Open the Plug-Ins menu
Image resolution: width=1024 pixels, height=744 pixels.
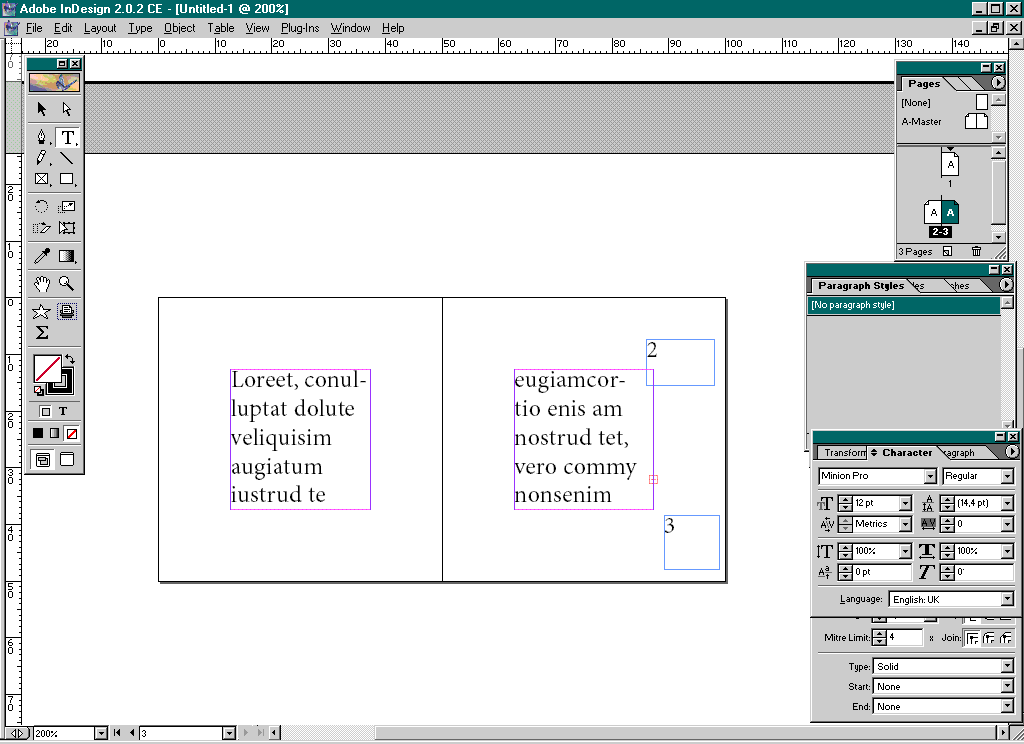(300, 28)
